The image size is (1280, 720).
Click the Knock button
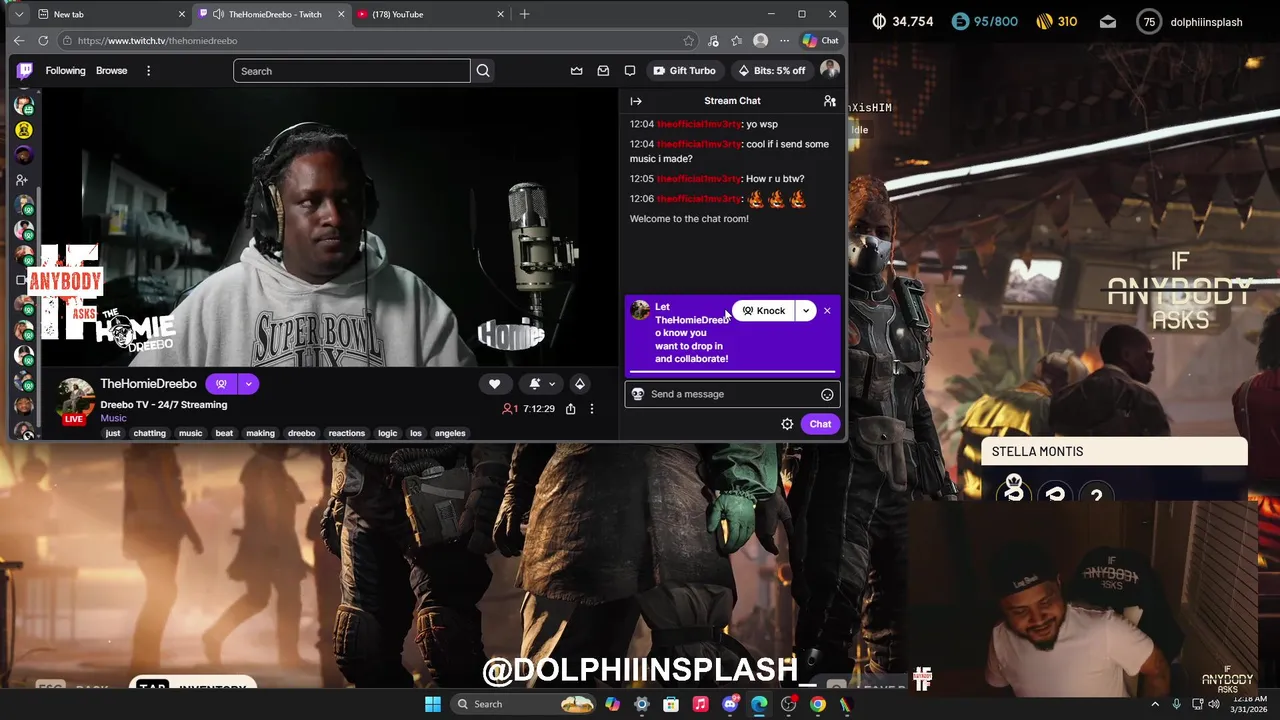(763, 311)
